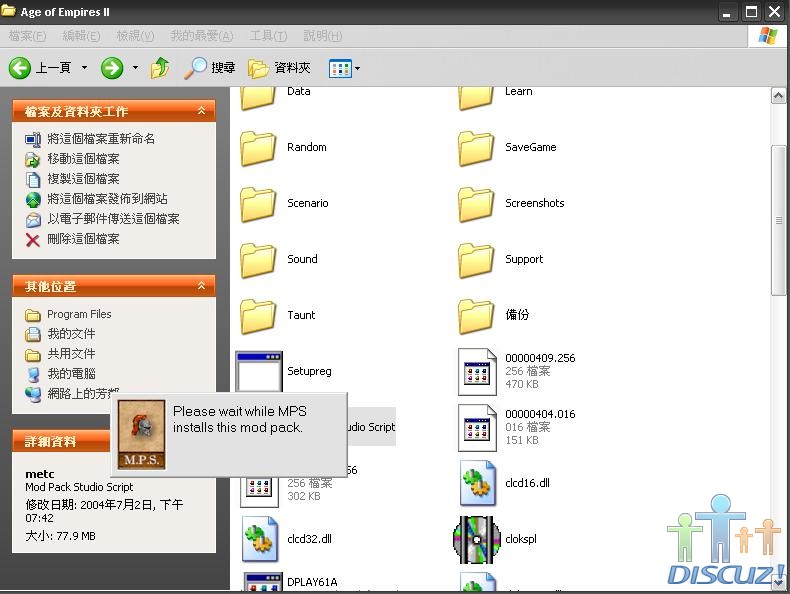This screenshot has height=594, width=790.
Task: Select the Screenshots folder icon
Action: [476, 204]
